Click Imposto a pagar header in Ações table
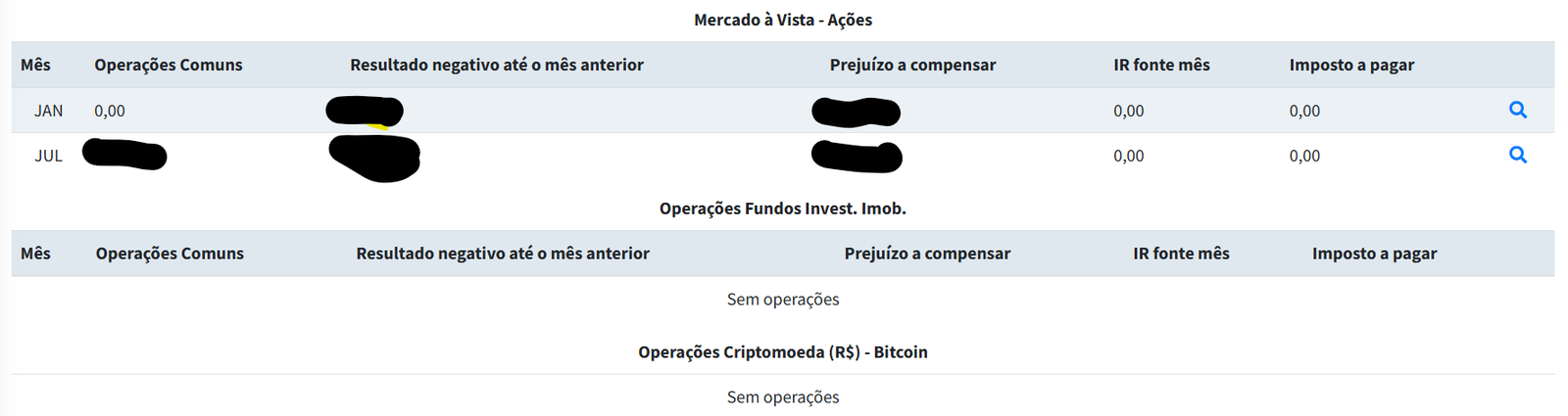The image size is (1568, 416). pos(1351,65)
